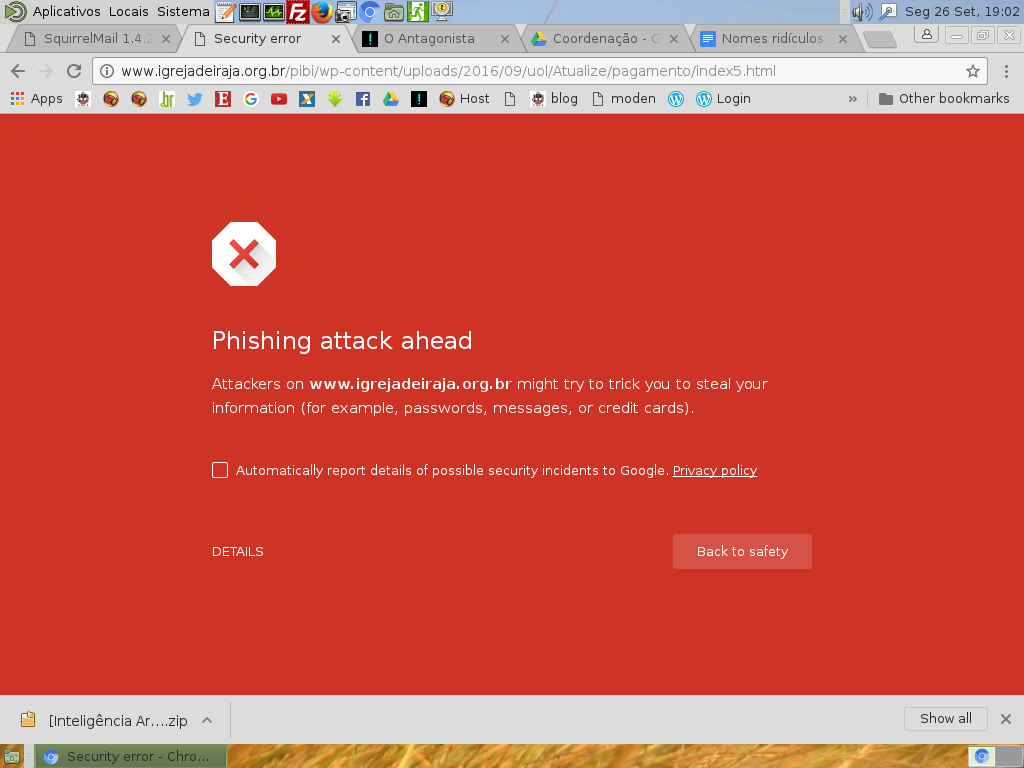Screen dimensions: 1024x768
Task: Open the home folder launcher
Action: click(x=393, y=12)
